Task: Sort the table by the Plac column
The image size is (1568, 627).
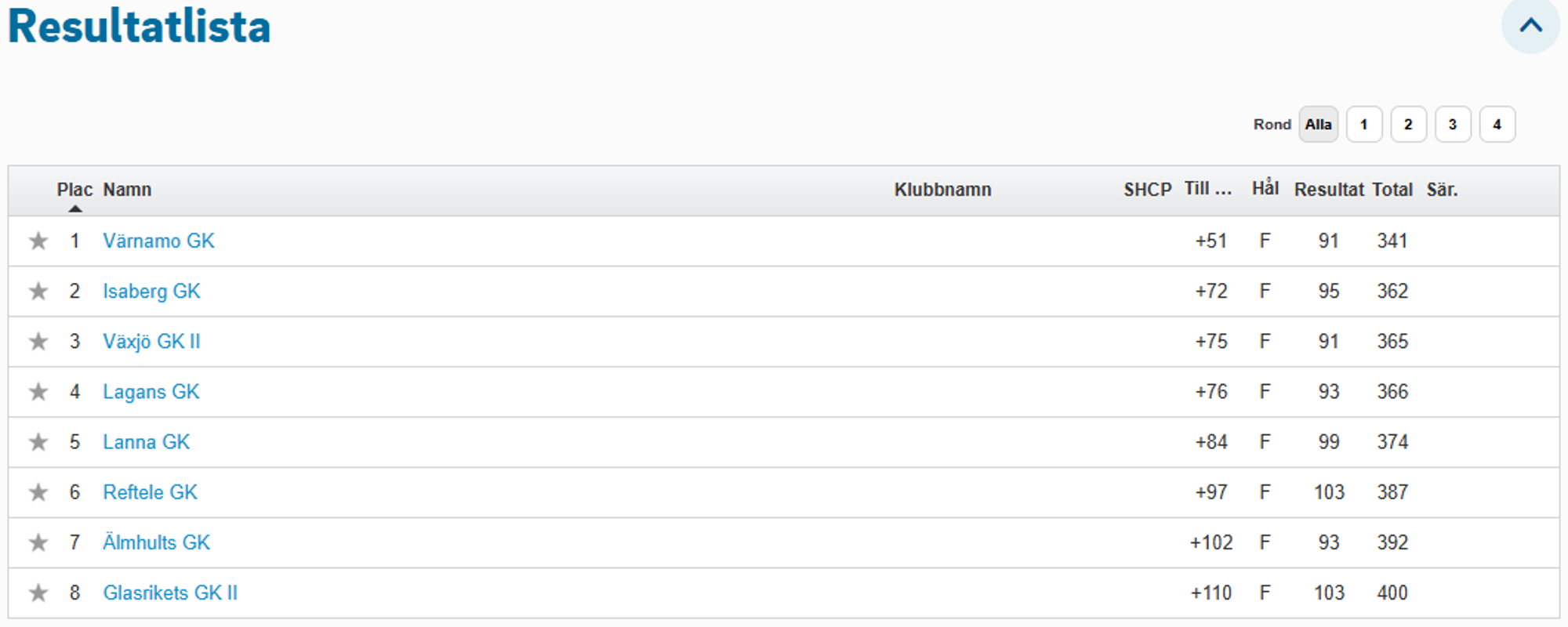Action: coord(74,190)
